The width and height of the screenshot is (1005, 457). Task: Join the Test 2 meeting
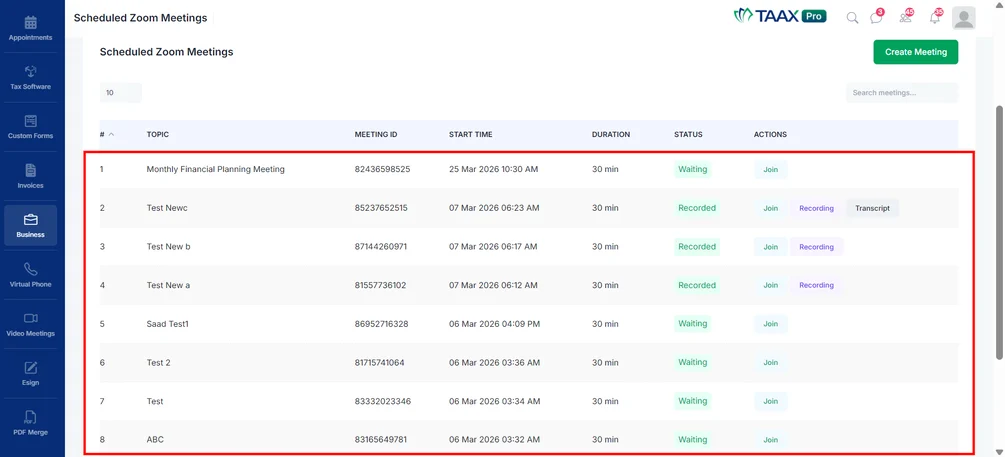pyautogui.click(x=770, y=363)
